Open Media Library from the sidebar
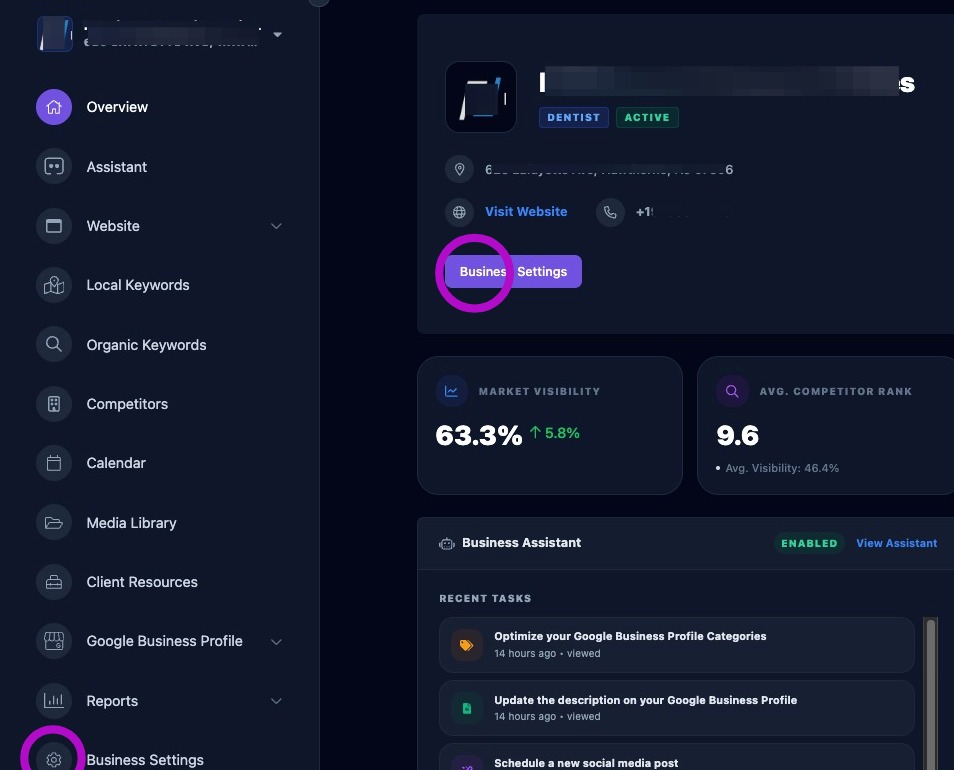Screen dimensions: 954x770 [x=131, y=523]
